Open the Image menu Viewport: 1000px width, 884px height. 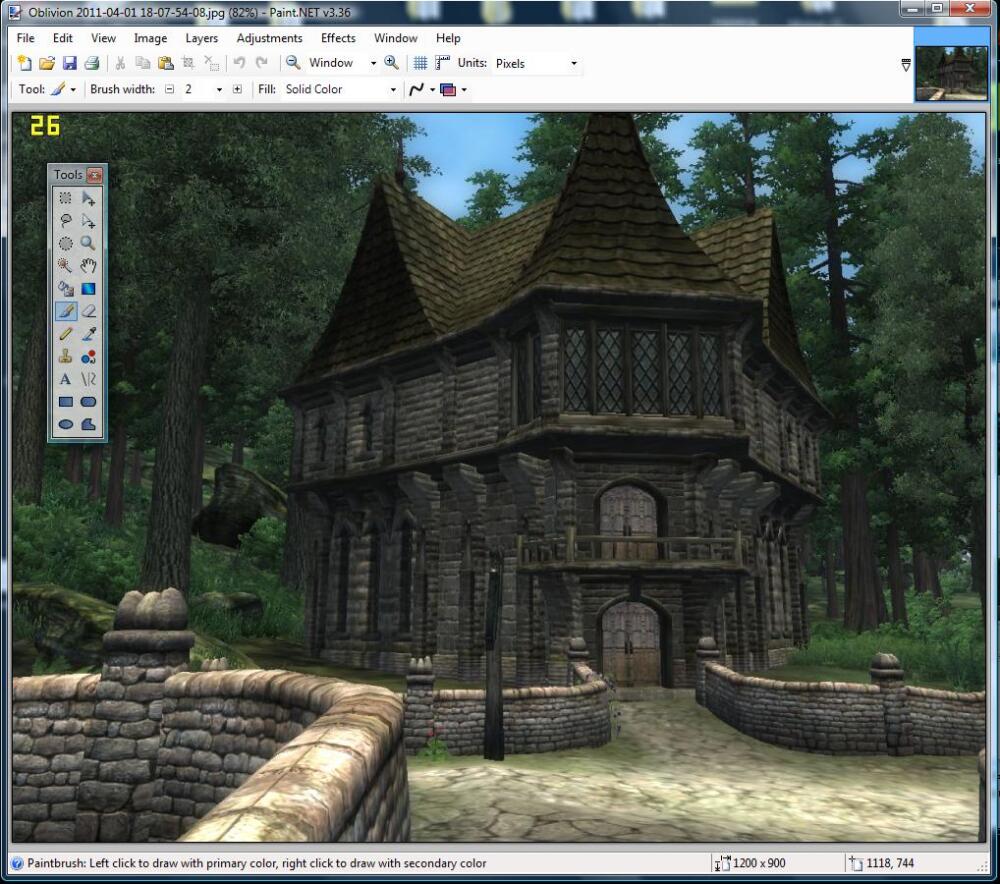[151, 38]
